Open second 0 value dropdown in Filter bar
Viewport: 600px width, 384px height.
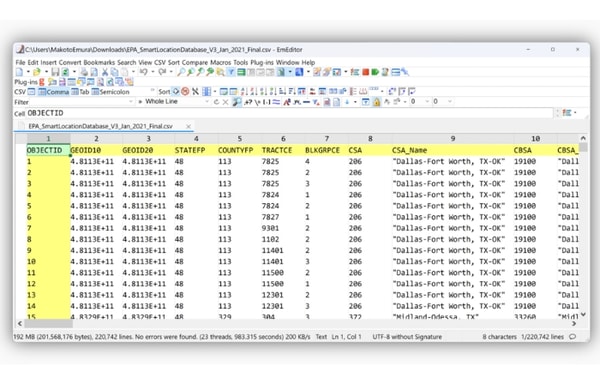click(x=450, y=102)
